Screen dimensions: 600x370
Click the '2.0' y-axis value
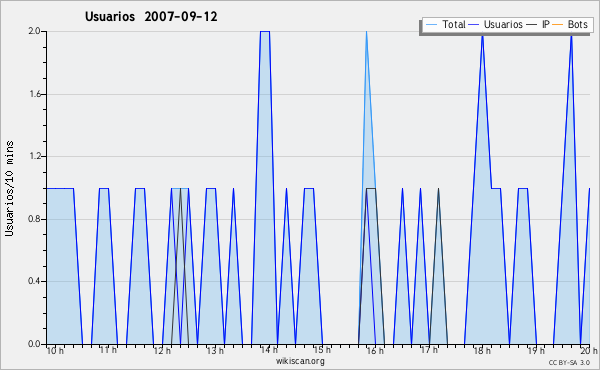point(34,31)
